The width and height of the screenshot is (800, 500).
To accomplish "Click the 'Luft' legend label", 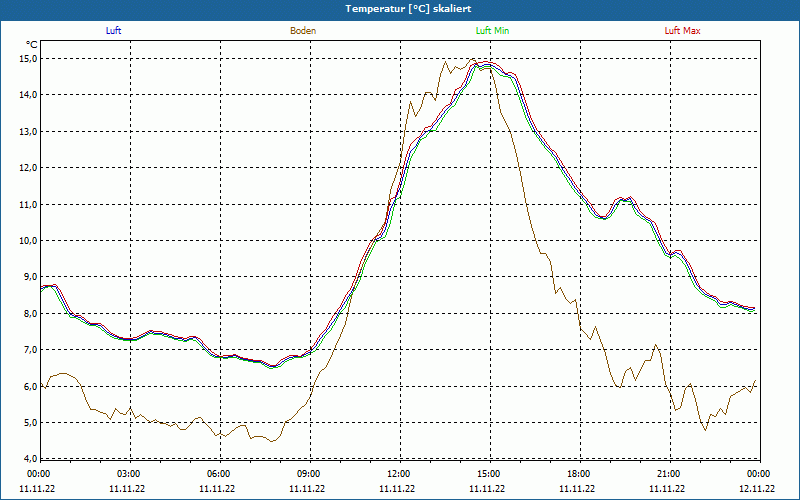I will (x=113, y=31).
